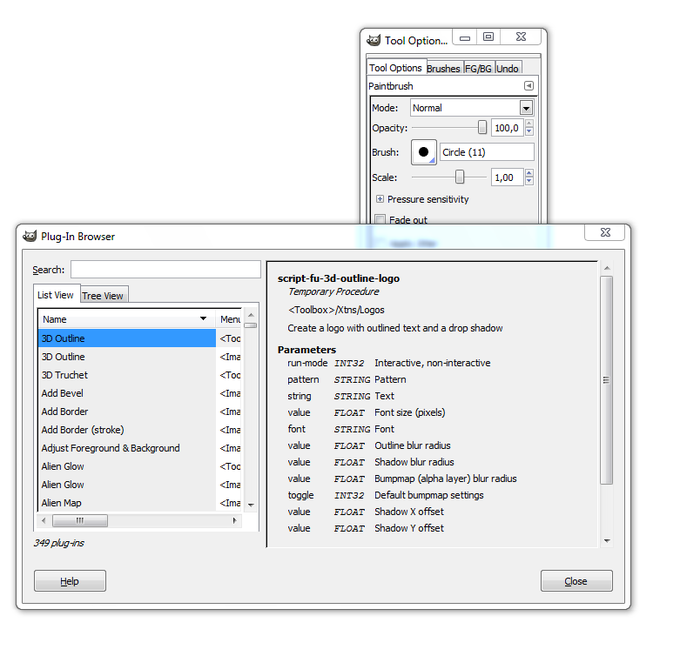The image size is (680, 656).
Task: Minimize the Tool Options window
Action: click(x=465, y=37)
